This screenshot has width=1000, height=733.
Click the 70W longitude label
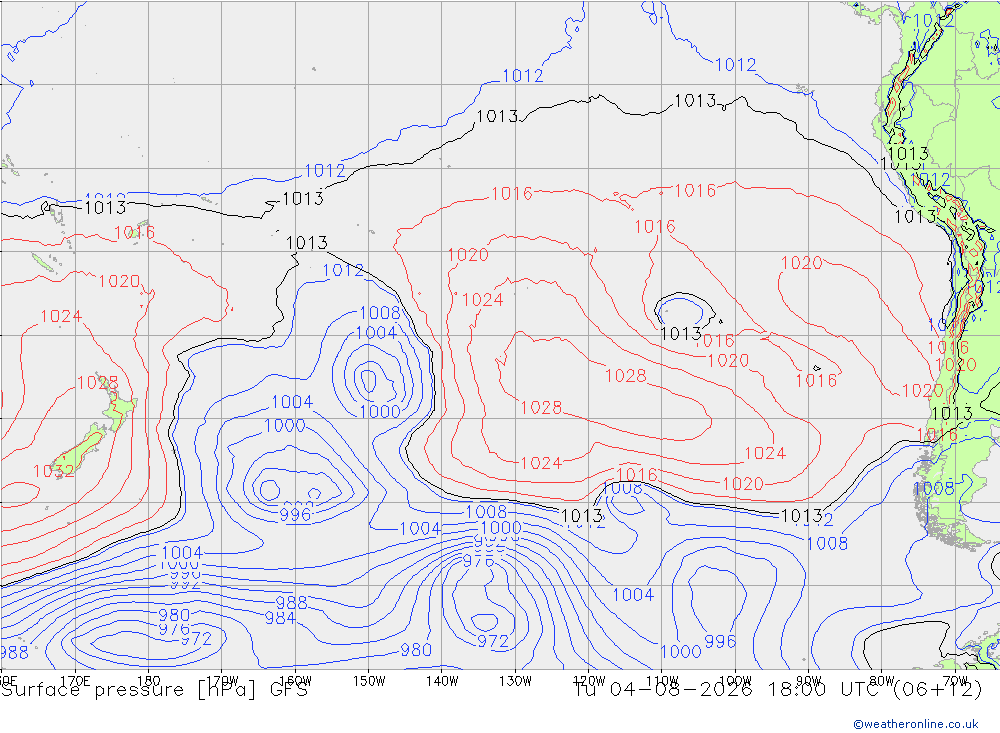pyautogui.click(x=955, y=681)
